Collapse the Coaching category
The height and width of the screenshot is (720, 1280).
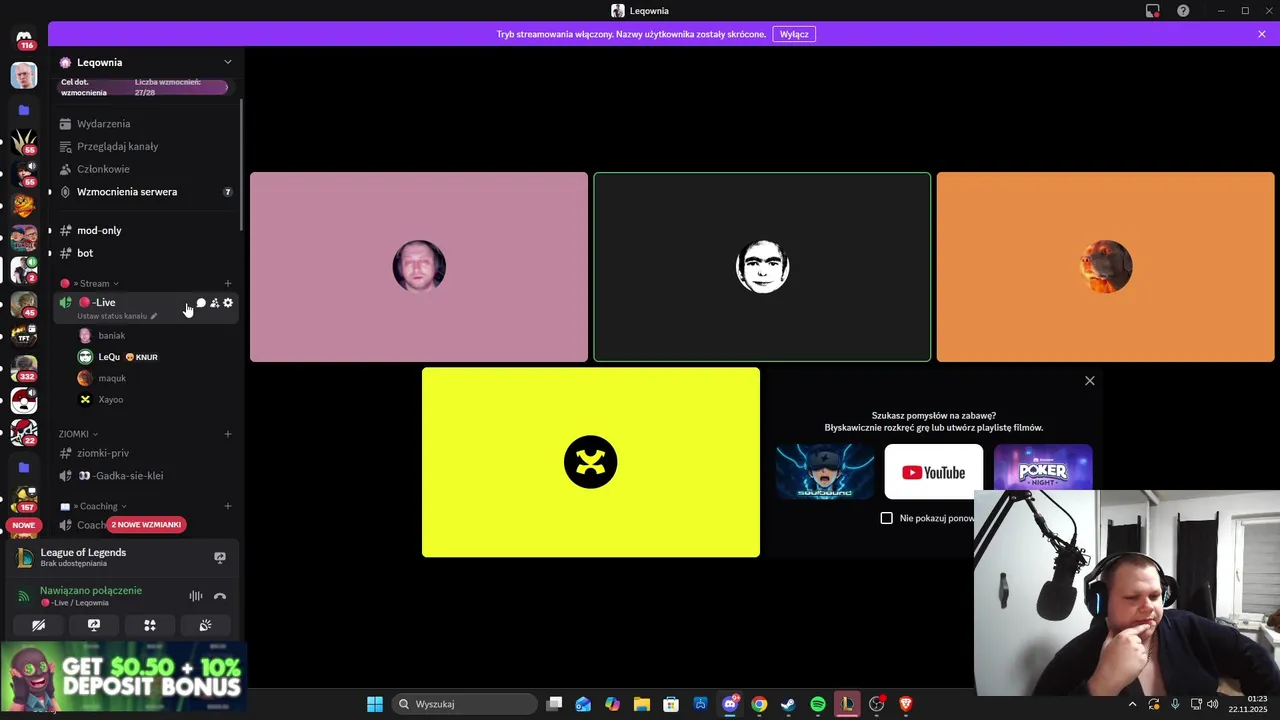[x=93, y=506]
